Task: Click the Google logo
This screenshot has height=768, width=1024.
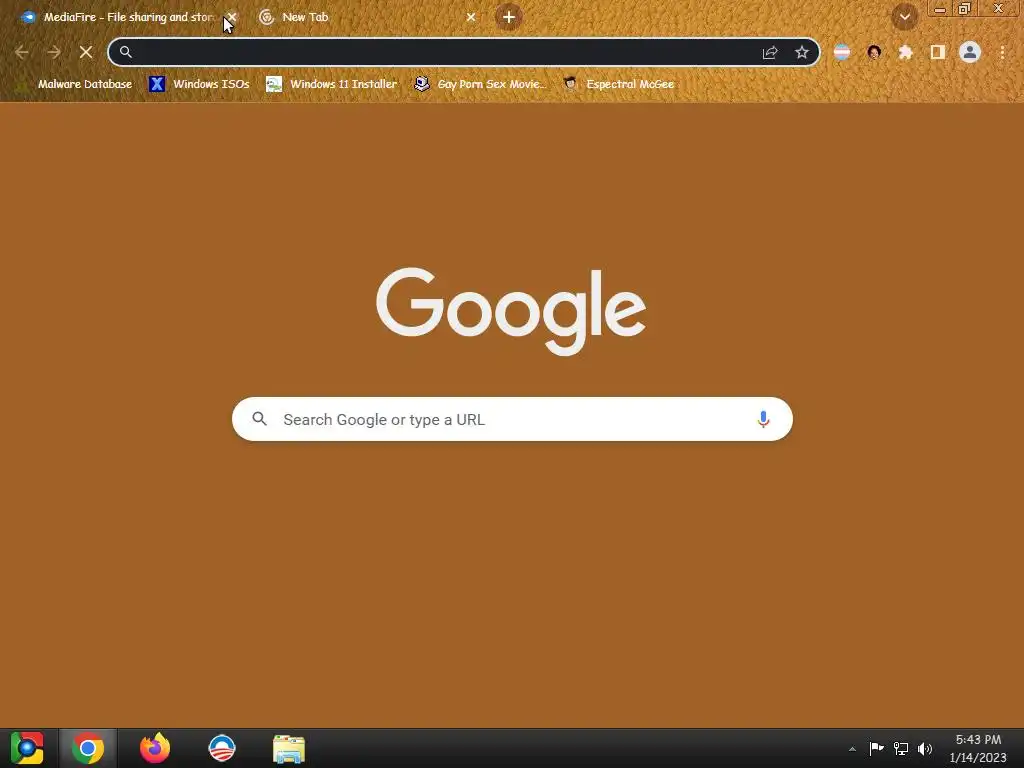Action: (511, 311)
